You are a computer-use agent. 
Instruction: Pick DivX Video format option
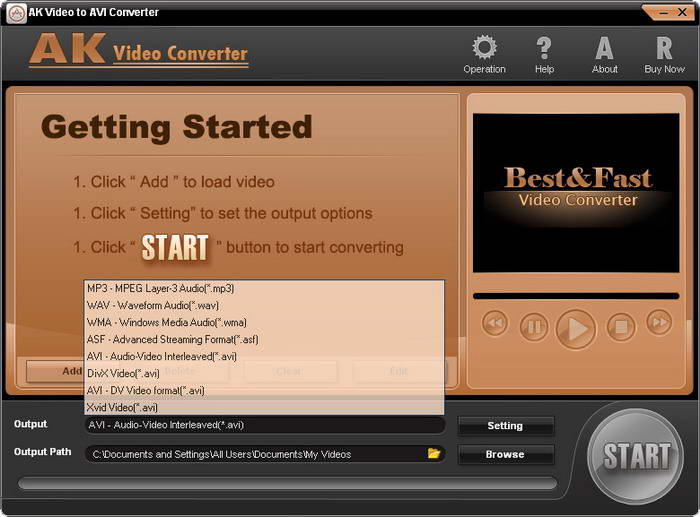click(x=264, y=373)
